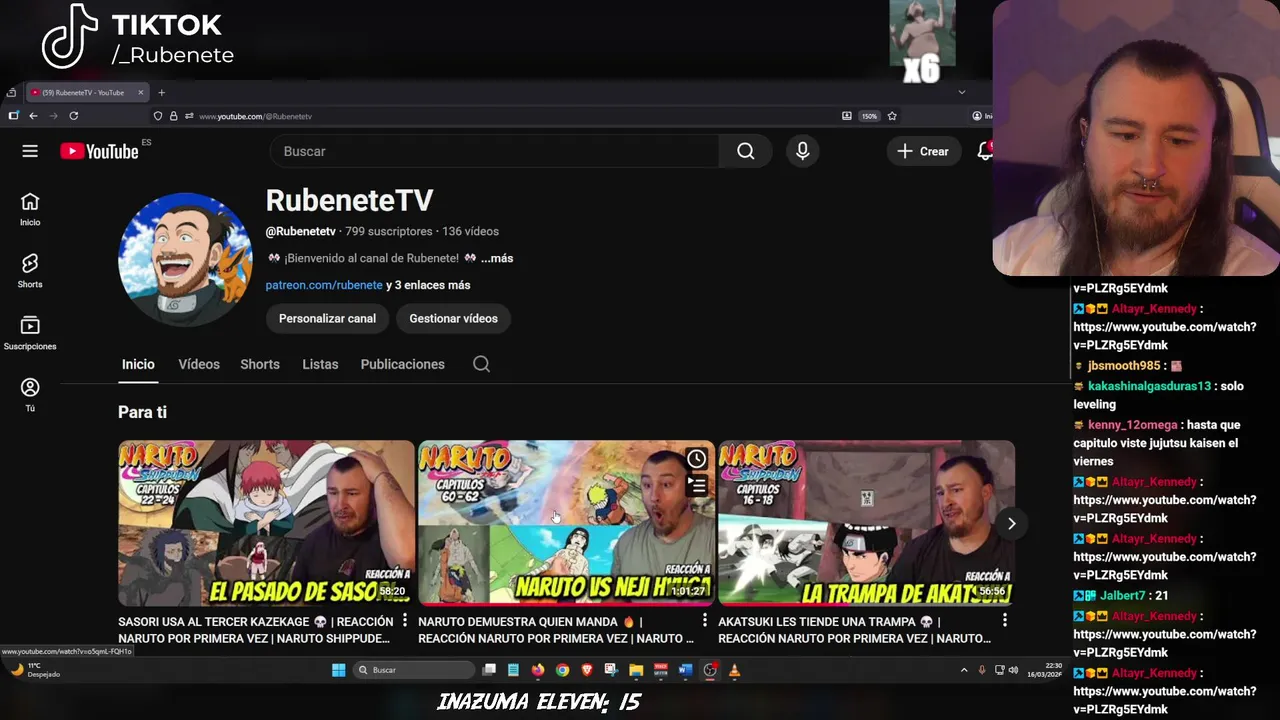Click chat username jbsmooth985
1280x720 pixels.
1124,366
